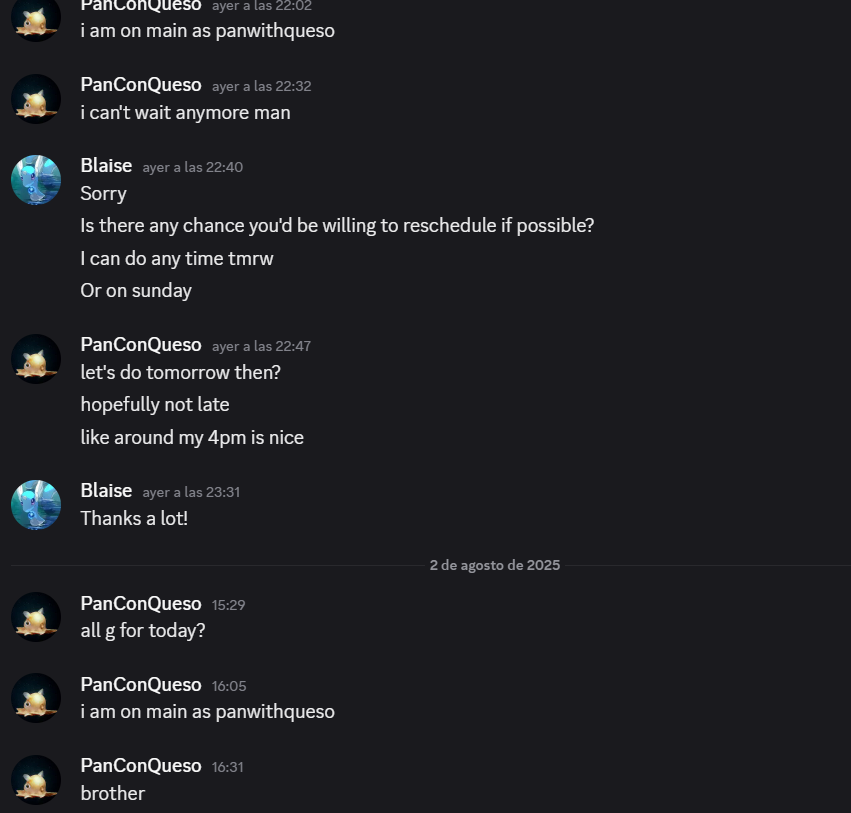Select the message 'Is there any chance you'd be willing to reschedule'

tap(337, 226)
